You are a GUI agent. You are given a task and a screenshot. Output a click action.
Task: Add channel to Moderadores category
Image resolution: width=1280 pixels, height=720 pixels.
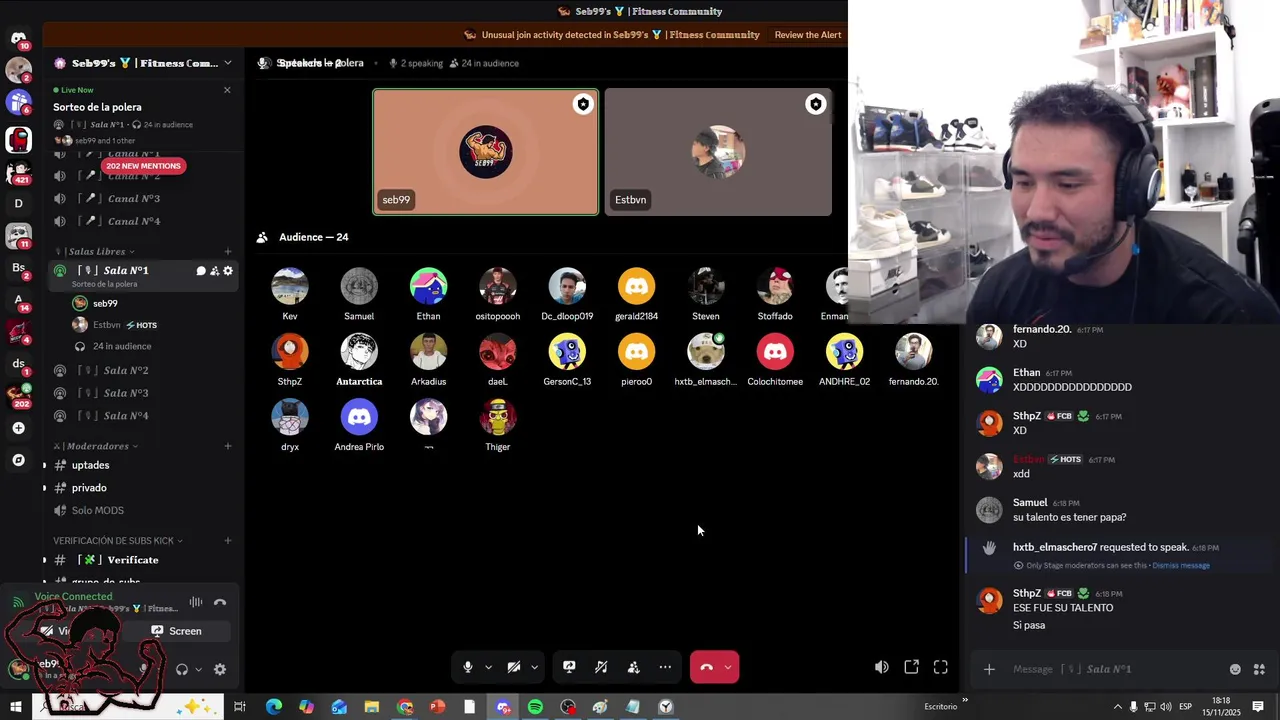pos(228,446)
